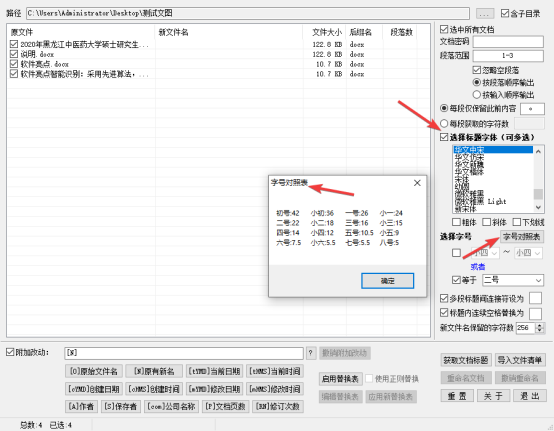Select the 每段获取的字符数 radio button

pos(444,124)
